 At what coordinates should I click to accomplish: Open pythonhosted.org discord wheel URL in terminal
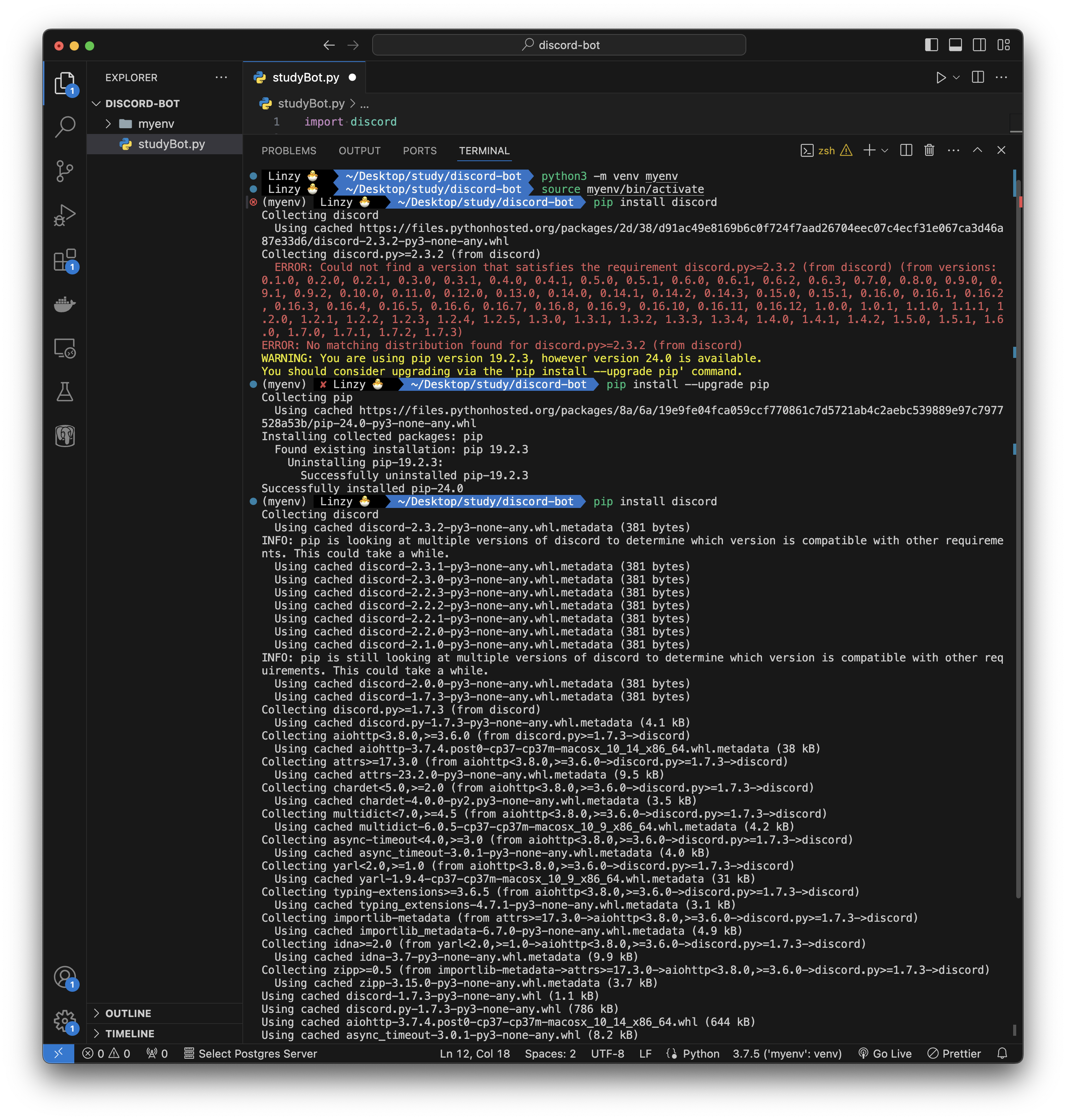(x=633, y=235)
